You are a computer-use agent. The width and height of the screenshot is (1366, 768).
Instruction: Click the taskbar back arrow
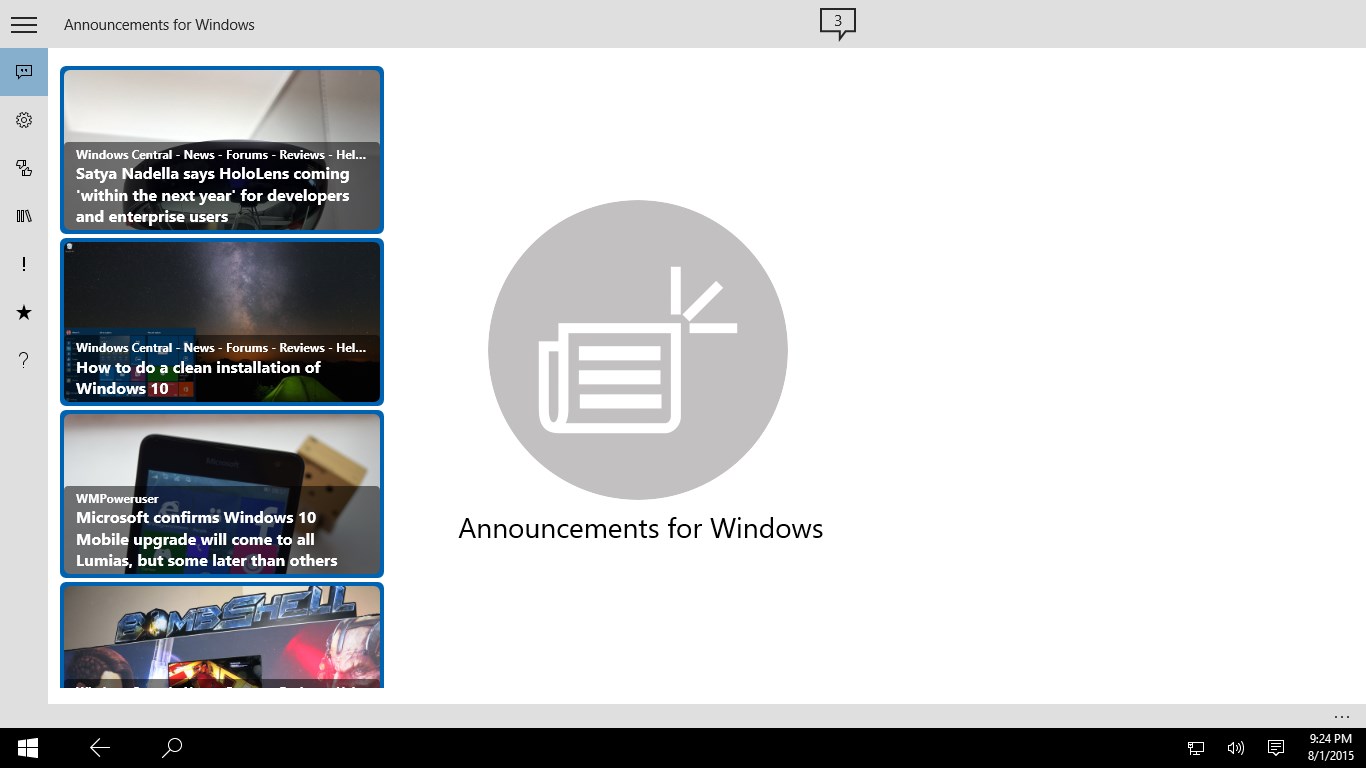tap(100, 748)
